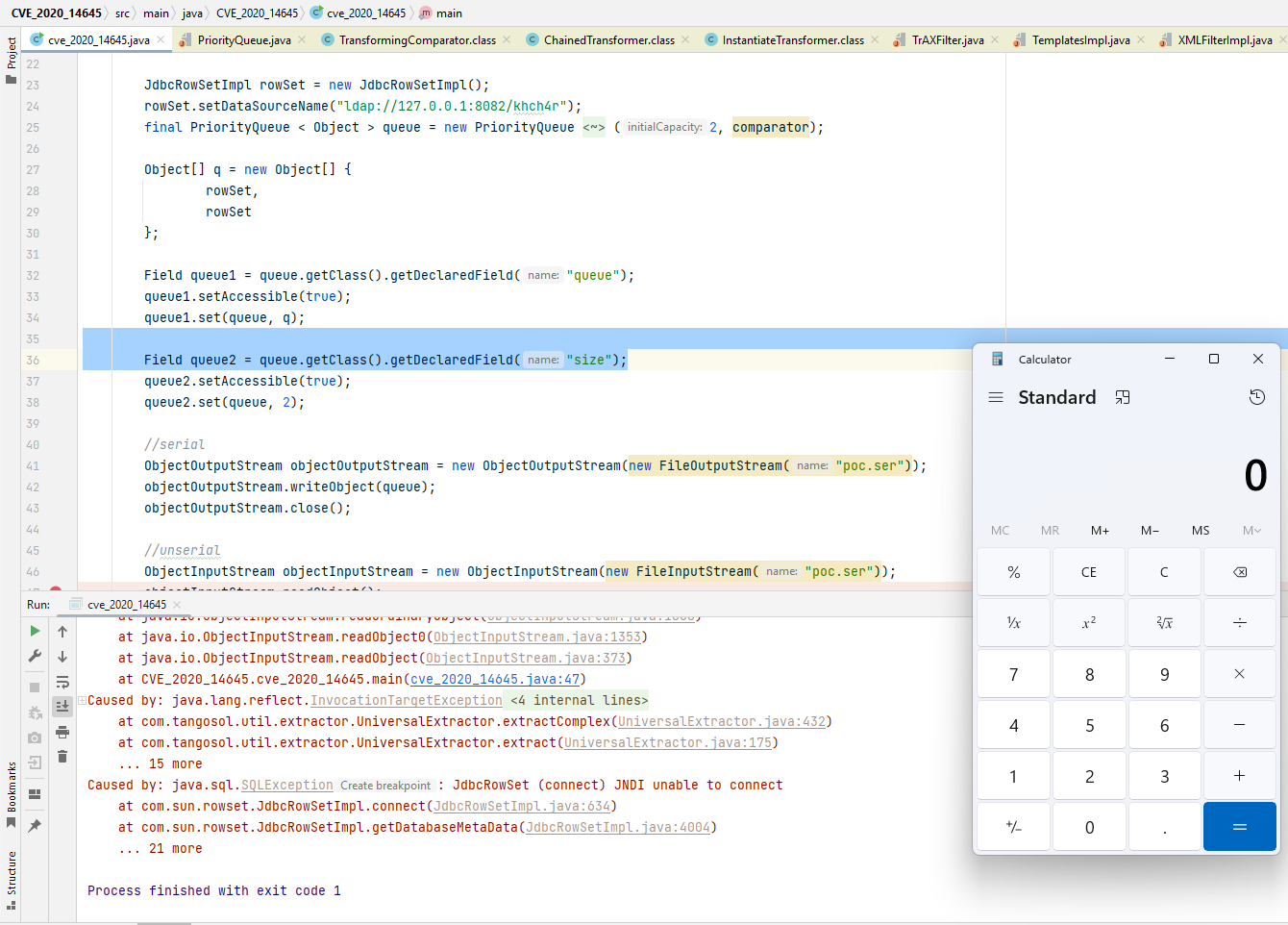Click the decimal point button in Calculator
Image resolution: width=1288 pixels, height=925 pixels.
coord(1164,827)
